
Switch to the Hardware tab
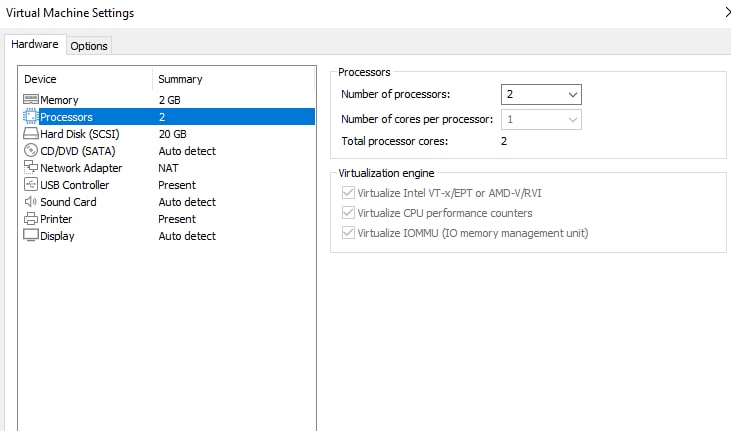pyautogui.click(x=35, y=44)
